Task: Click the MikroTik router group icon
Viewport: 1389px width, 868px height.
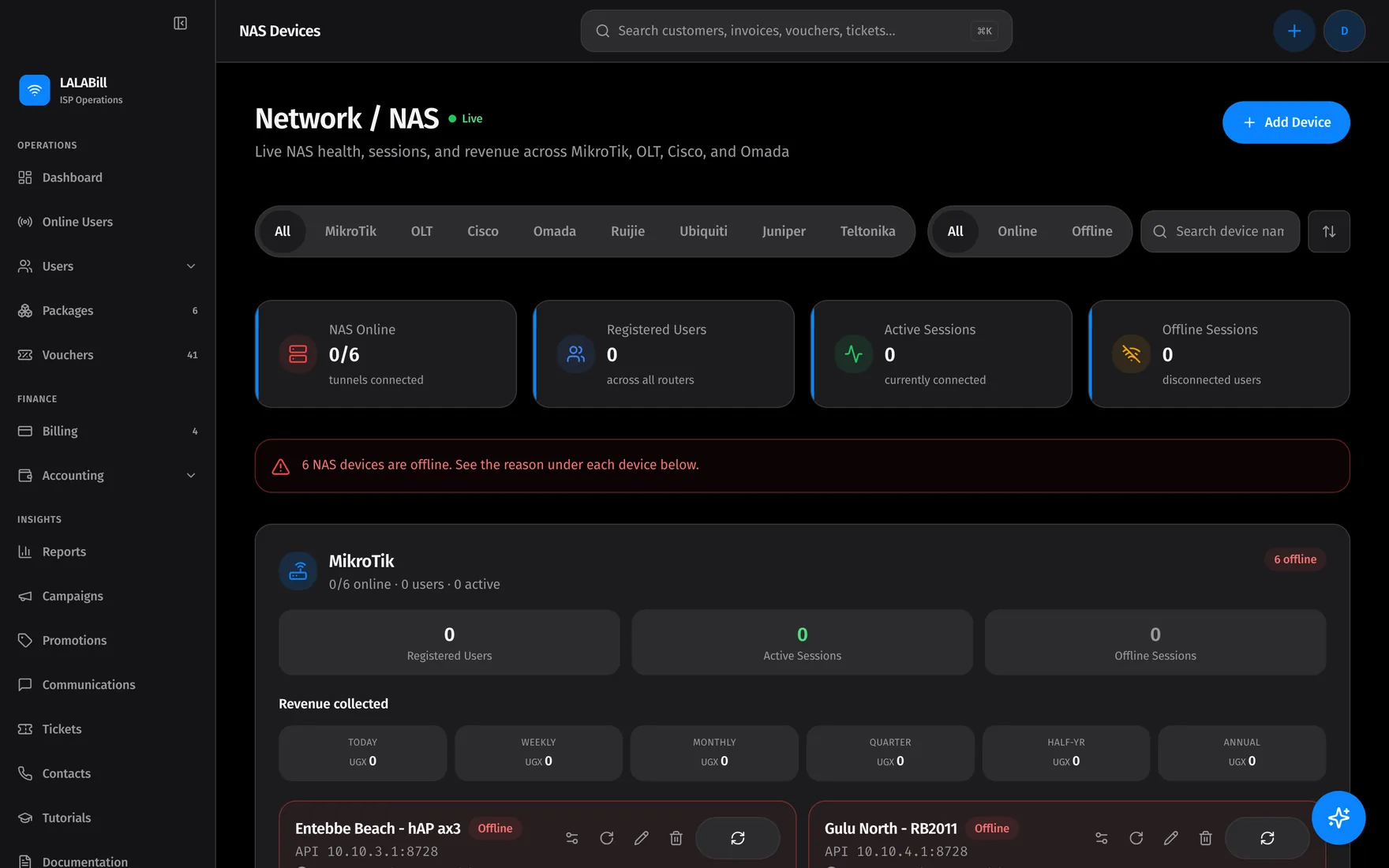Action: [298, 571]
